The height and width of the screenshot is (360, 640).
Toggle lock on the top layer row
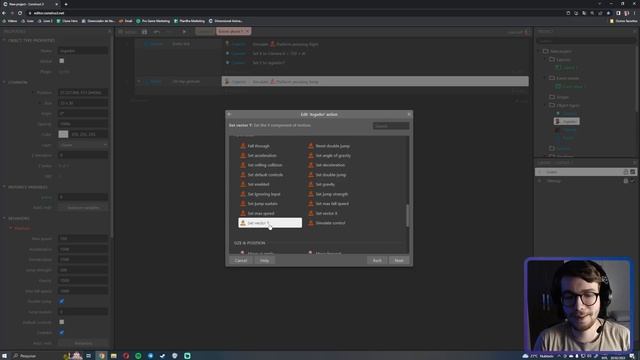[x=626, y=172]
